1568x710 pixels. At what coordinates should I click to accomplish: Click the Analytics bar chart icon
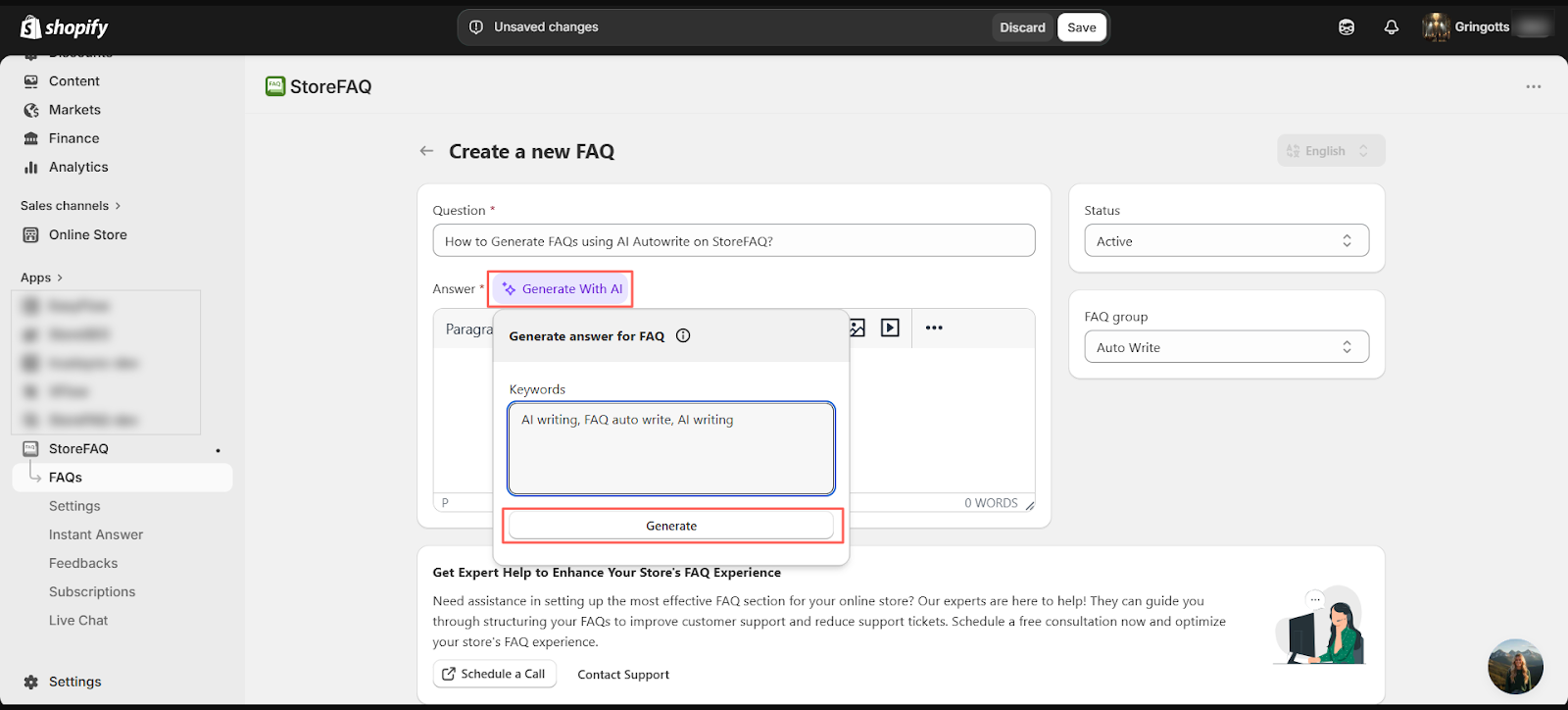(x=31, y=167)
